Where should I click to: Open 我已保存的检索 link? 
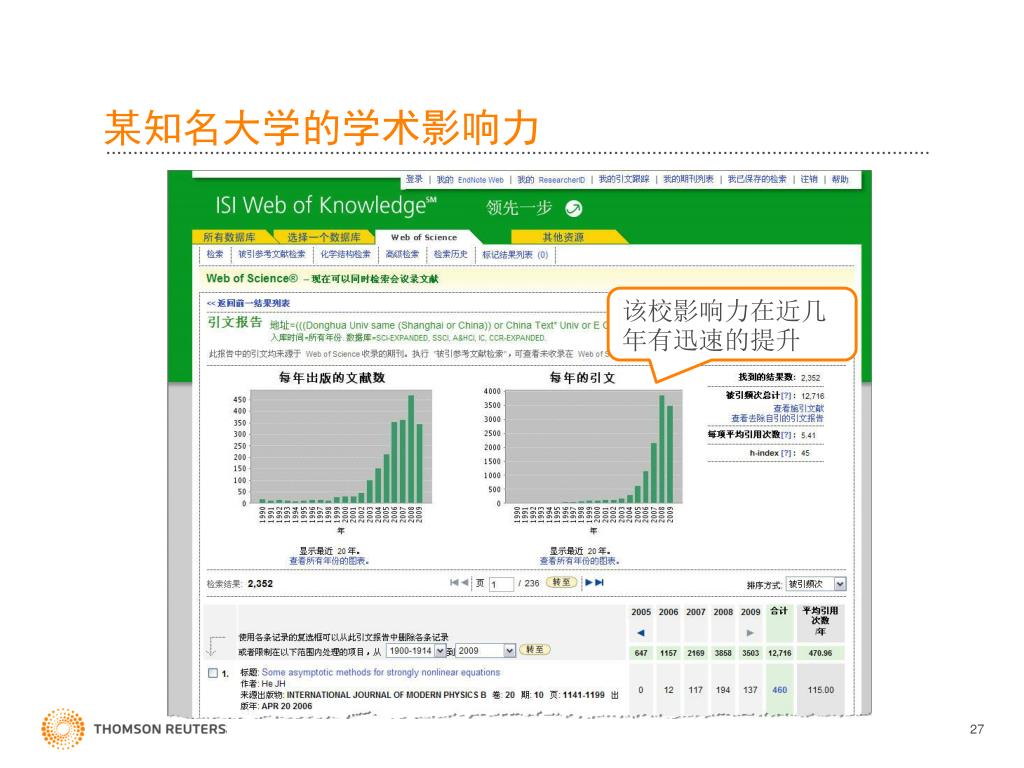pyautogui.click(x=757, y=179)
